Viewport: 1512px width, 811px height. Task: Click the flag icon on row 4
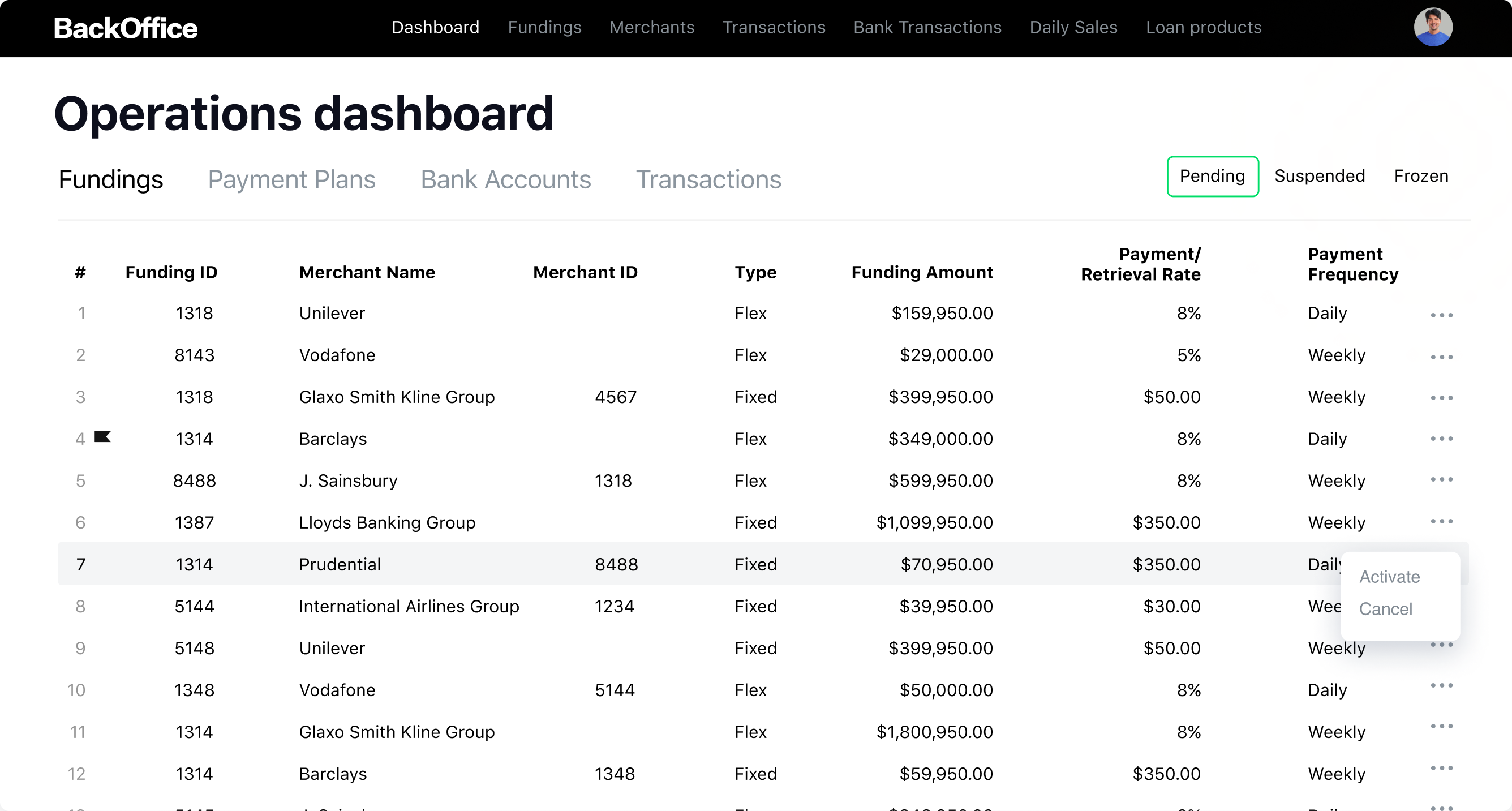click(x=102, y=436)
